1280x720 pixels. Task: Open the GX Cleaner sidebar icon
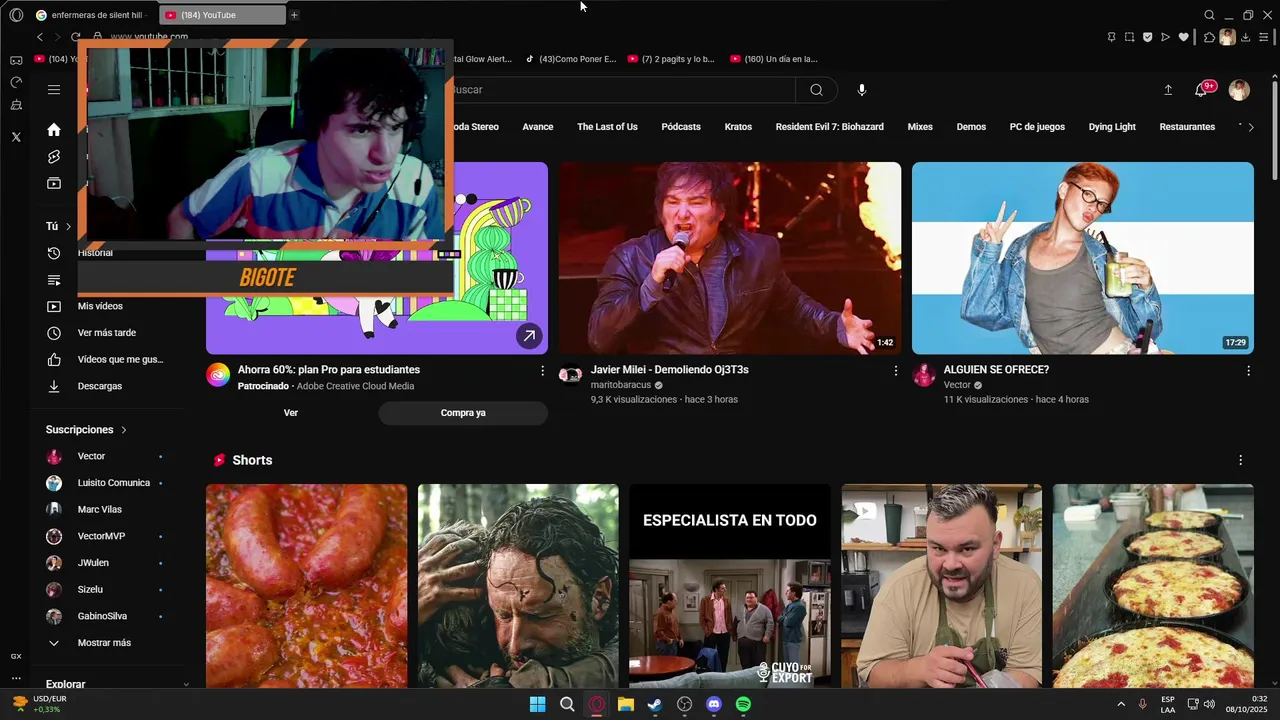[x=16, y=105]
